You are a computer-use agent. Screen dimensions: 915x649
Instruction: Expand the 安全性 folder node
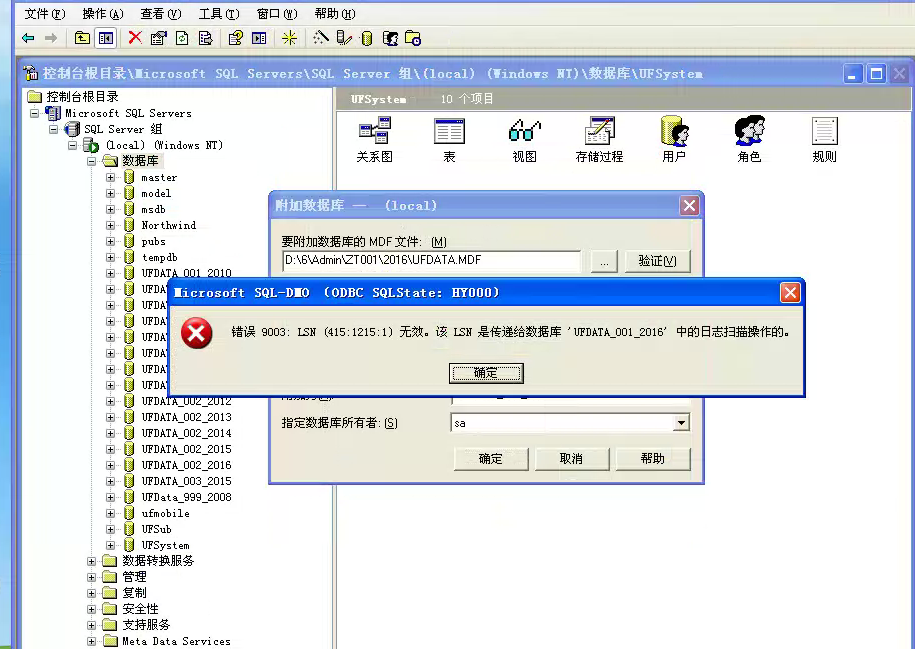pos(92,609)
